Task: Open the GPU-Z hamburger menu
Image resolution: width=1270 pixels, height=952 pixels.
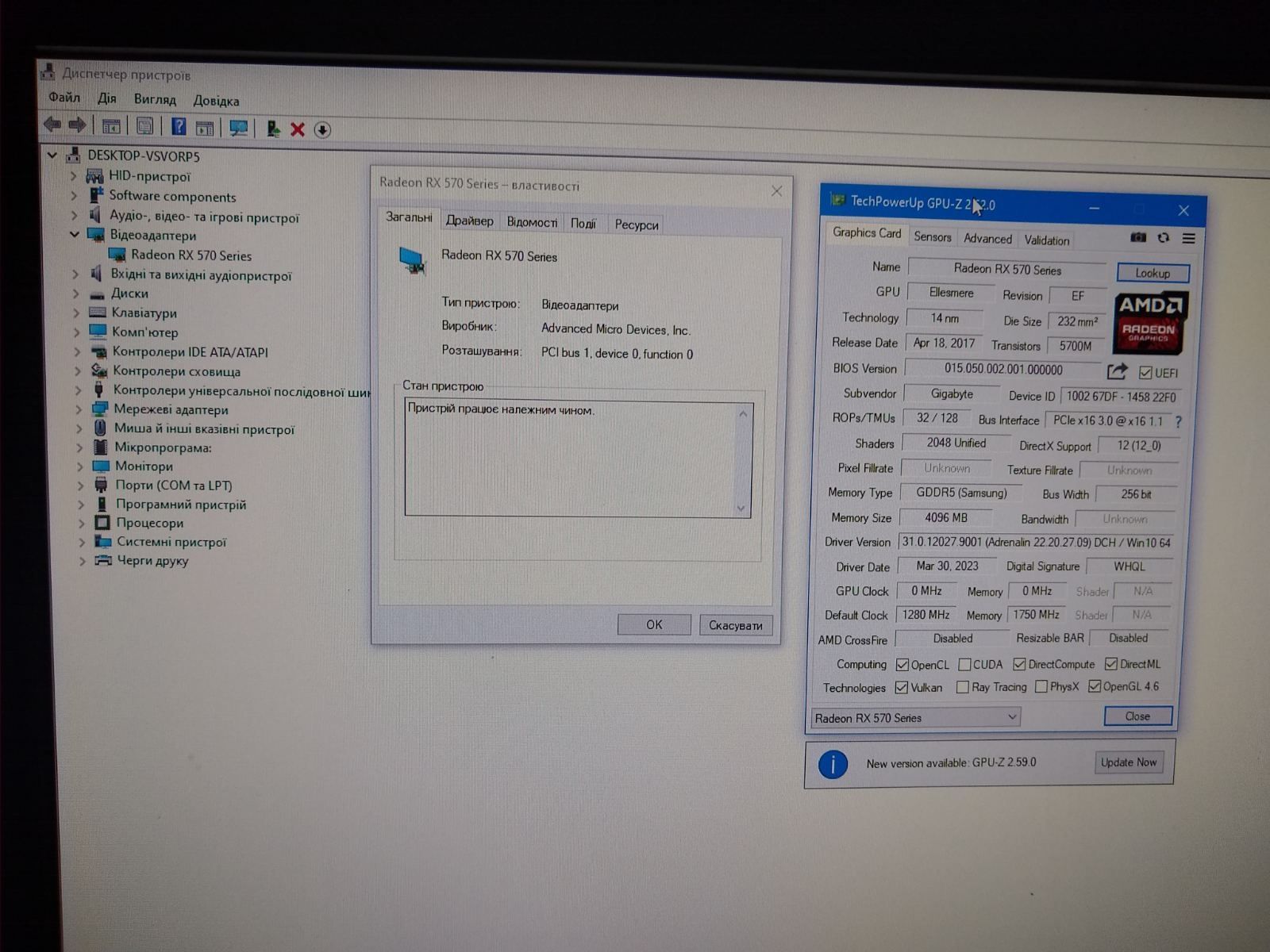Action: coord(1188,238)
